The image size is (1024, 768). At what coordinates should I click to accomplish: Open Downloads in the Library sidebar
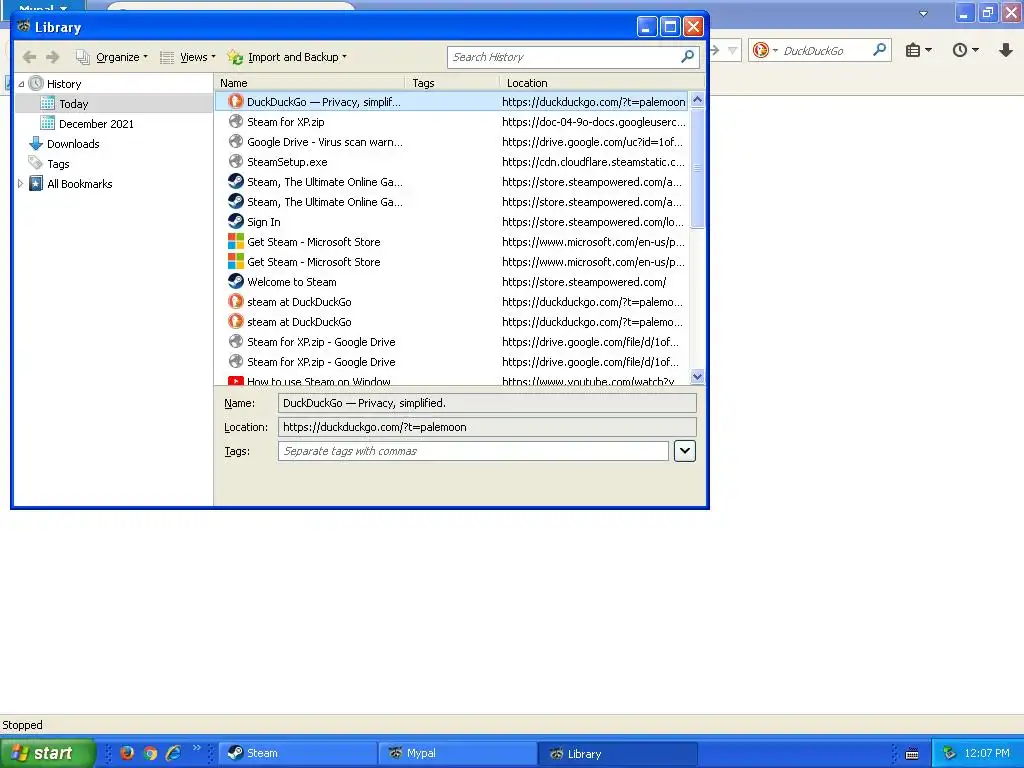[x=73, y=144]
